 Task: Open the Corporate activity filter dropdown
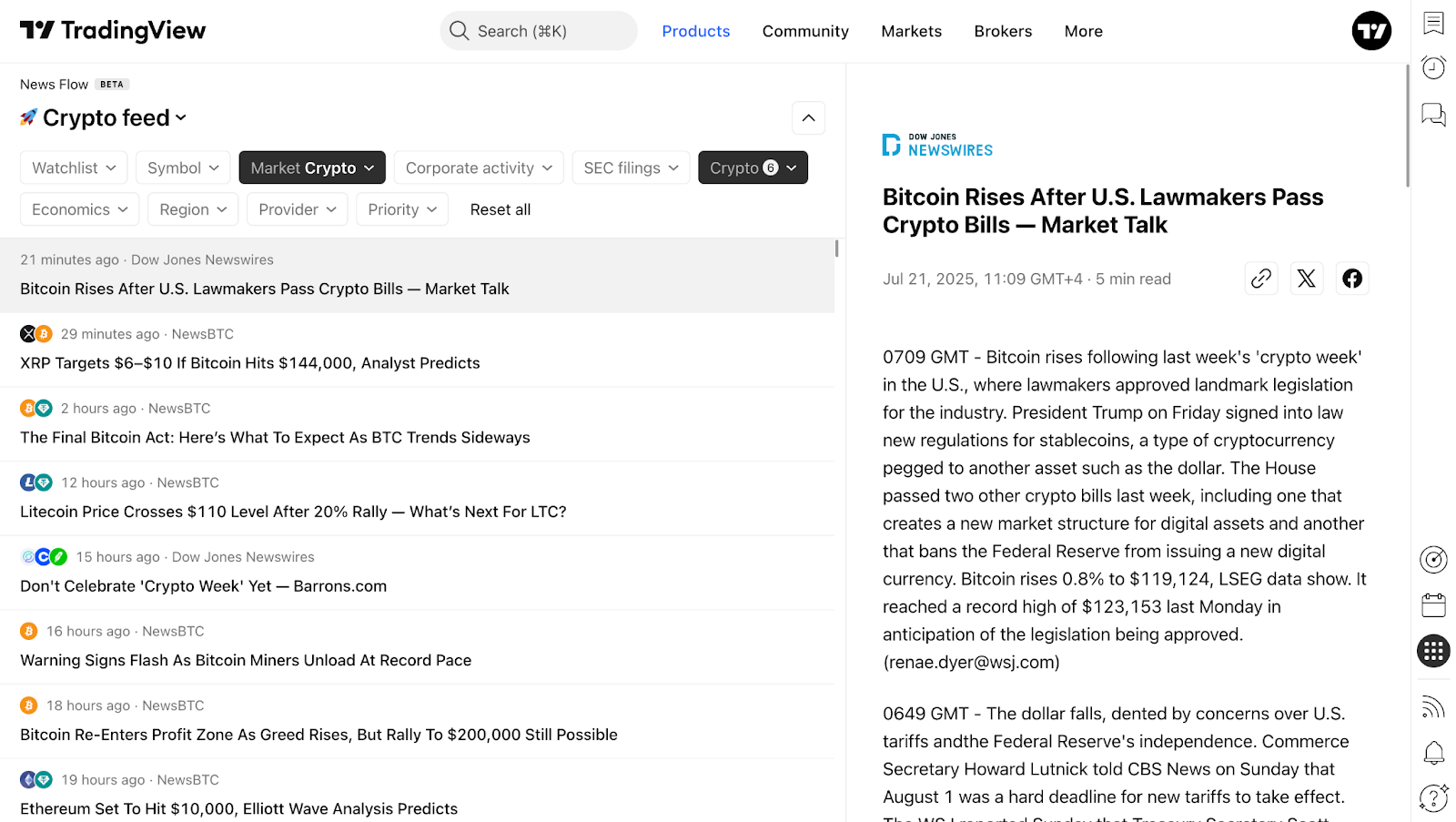point(479,167)
